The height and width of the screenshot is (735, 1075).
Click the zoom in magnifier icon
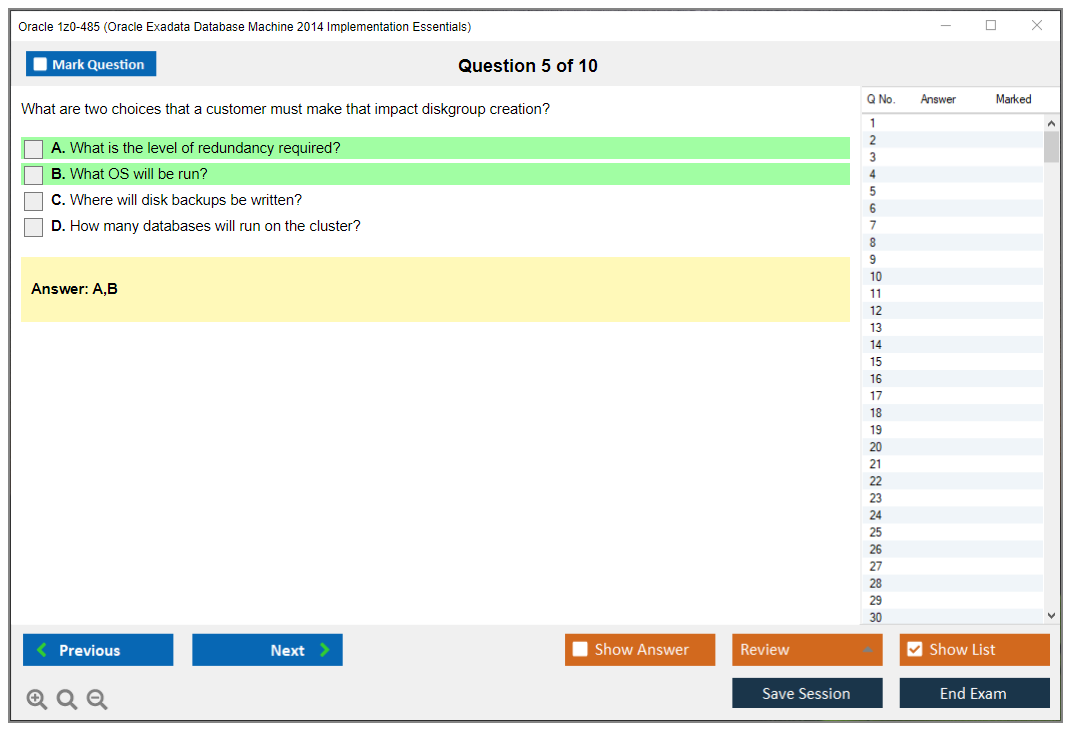click(36, 699)
